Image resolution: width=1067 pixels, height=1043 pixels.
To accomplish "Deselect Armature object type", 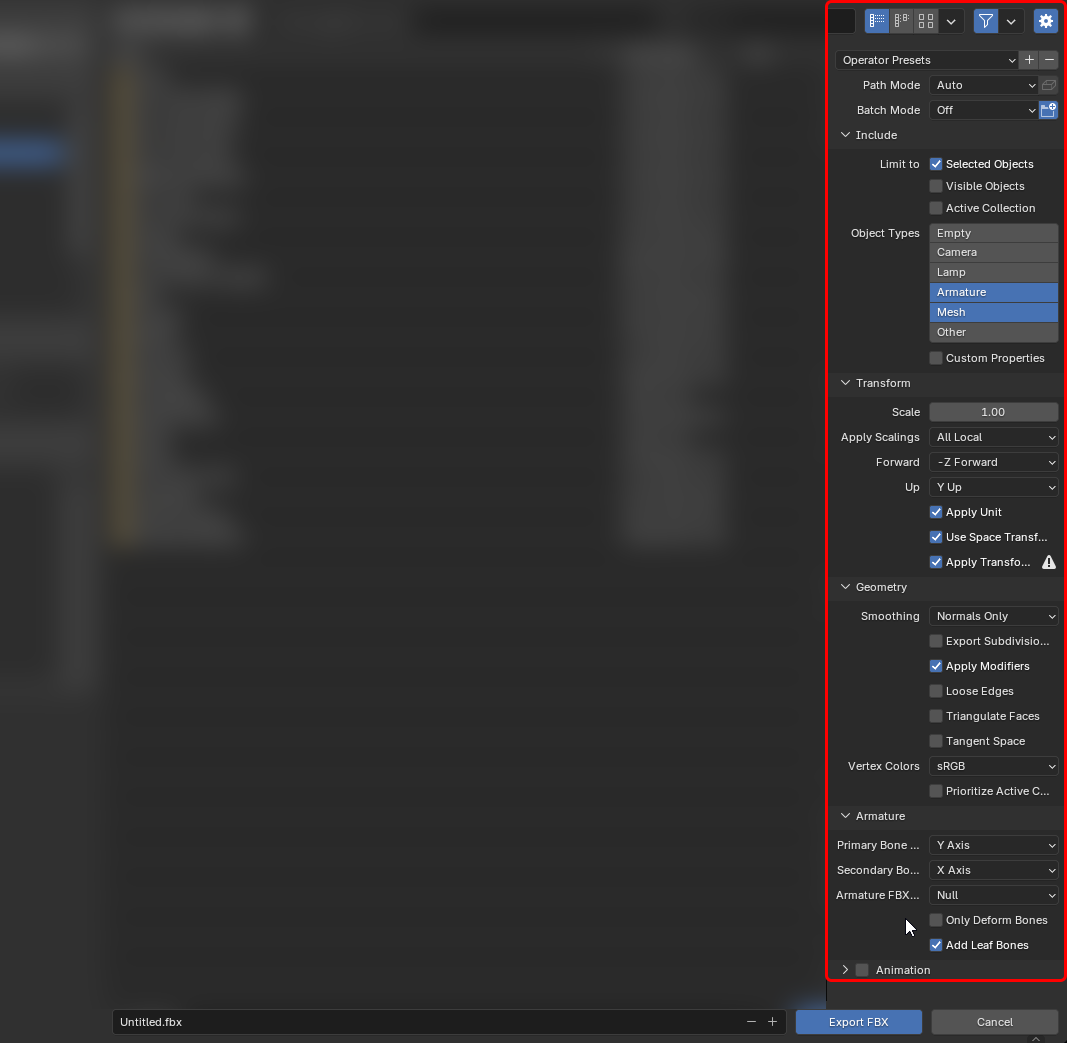I will coord(994,292).
